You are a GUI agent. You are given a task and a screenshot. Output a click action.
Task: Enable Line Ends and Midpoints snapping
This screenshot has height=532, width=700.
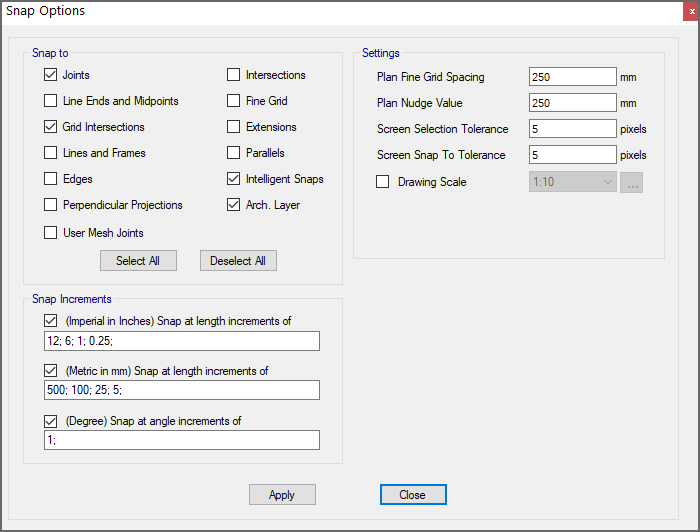[x=51, y=101]
